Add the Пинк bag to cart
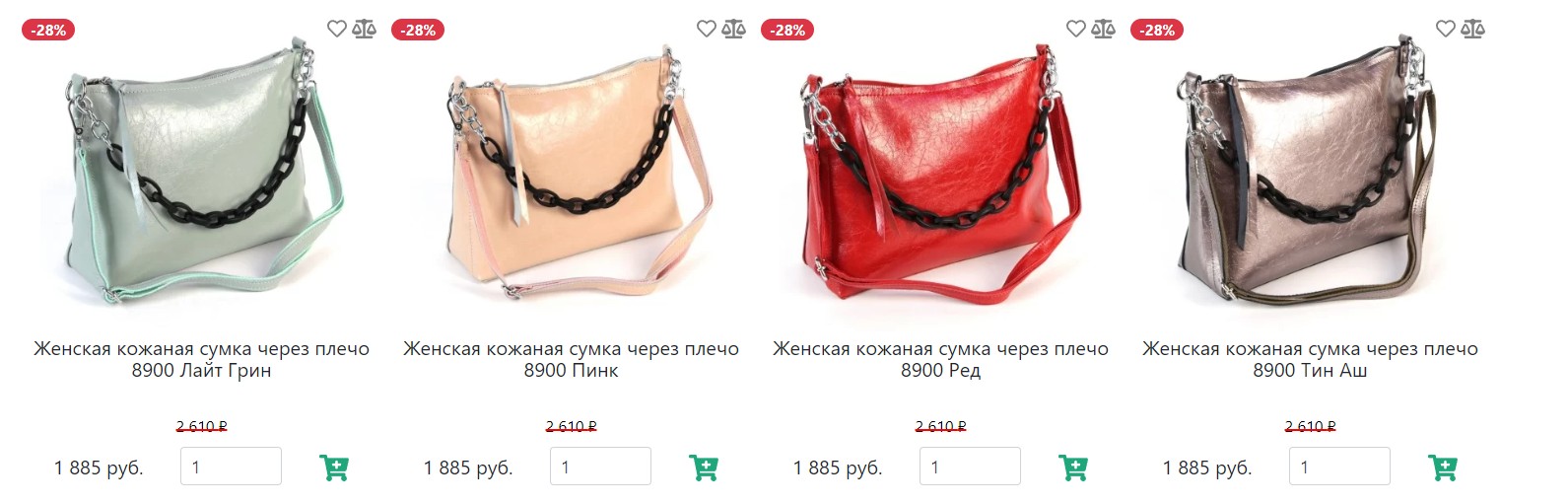The height and width of the screenshot is (504, 1568). [704, 467]
